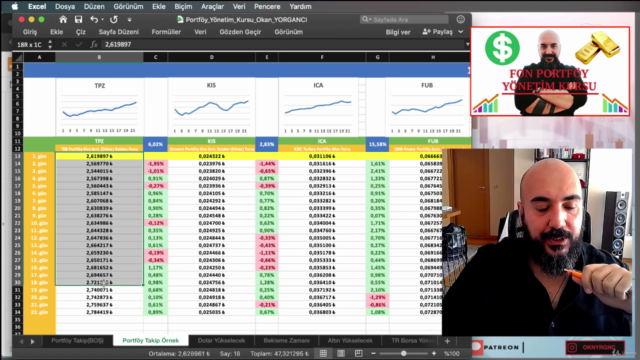The height and width of the screenshot is (360, 640).
Task: Select the TPZ line chart
Action: tap(100, 108)
